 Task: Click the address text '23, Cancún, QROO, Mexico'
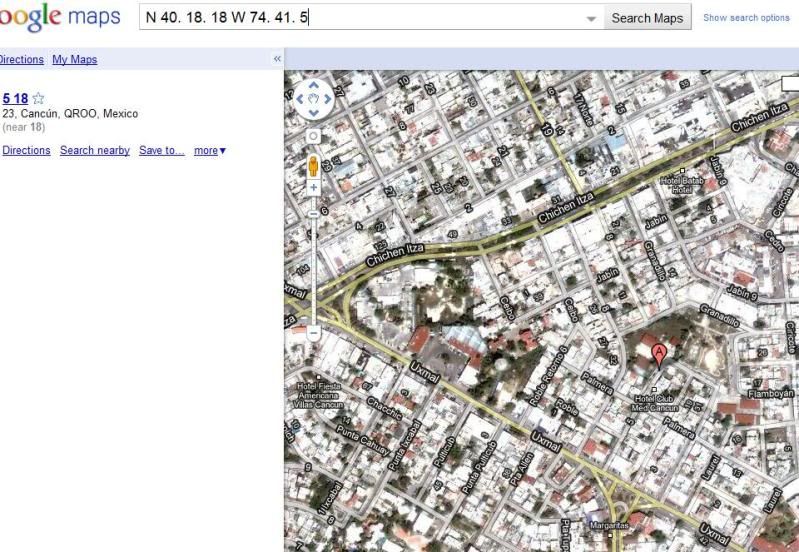70,114
